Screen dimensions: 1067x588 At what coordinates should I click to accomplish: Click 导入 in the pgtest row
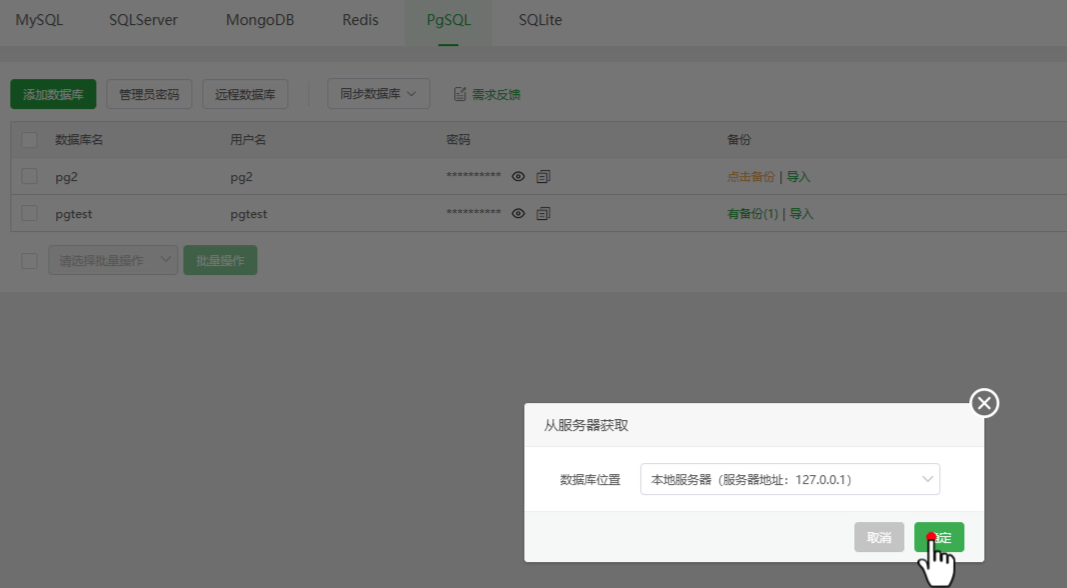click(802, 214)
